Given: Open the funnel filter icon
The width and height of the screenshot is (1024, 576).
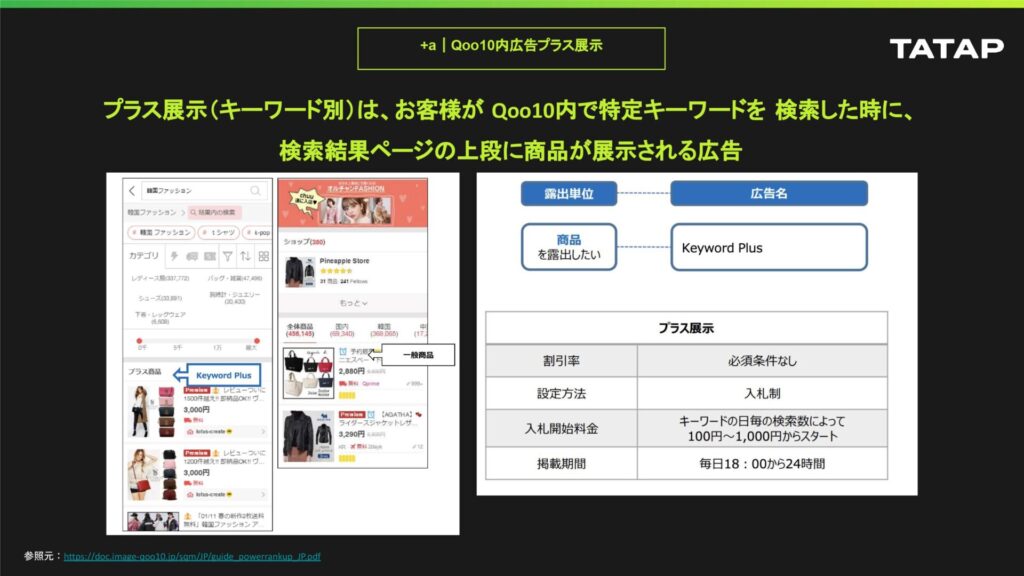Looking at the screenshot, I should (227, 257).
